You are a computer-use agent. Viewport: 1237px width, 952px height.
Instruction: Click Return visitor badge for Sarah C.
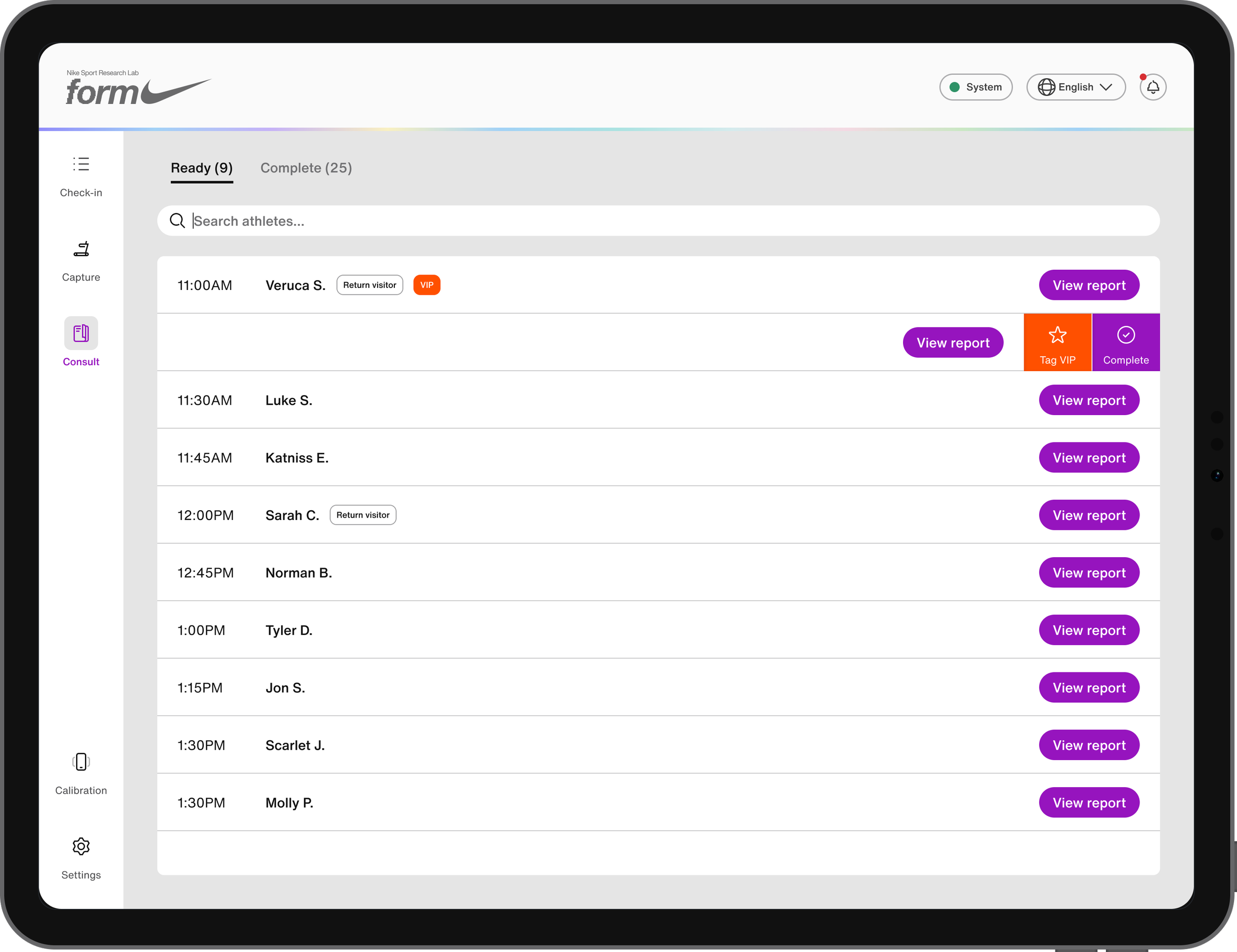363,515
